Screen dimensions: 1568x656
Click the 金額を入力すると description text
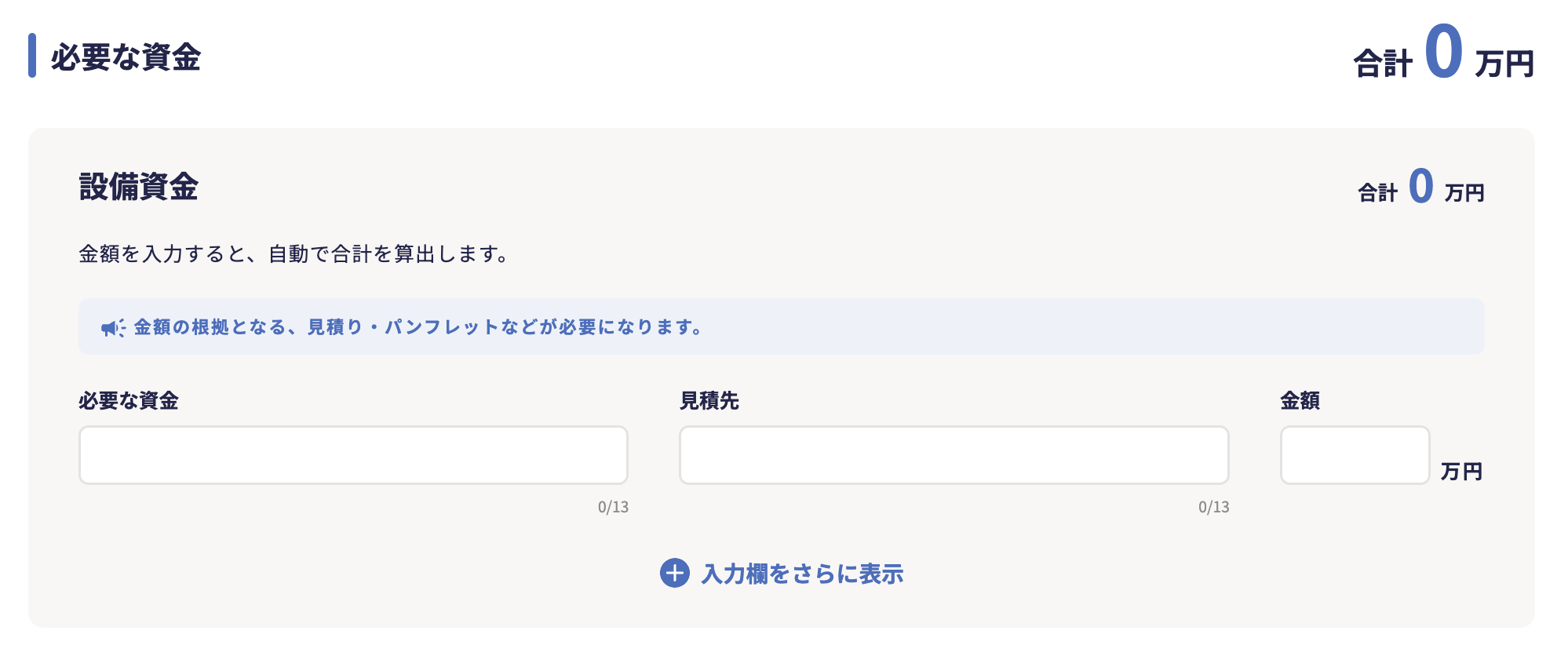point(294,254)
